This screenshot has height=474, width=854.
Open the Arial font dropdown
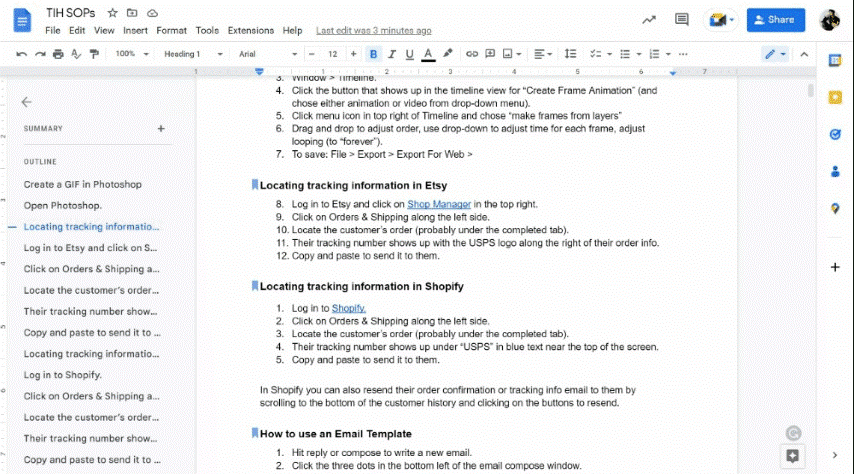coord(264,54)
